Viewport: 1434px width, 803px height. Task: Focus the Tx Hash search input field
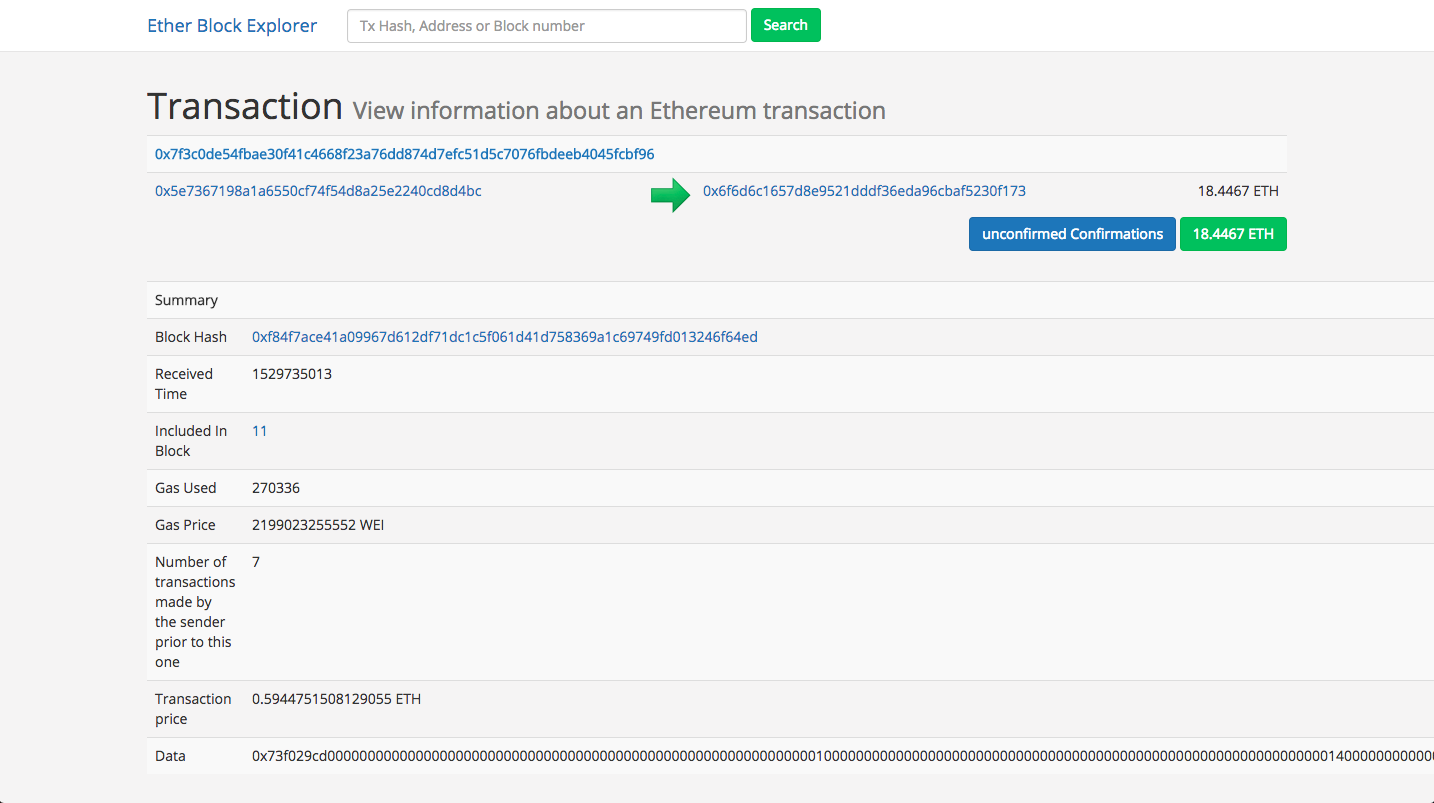point(546,26)
